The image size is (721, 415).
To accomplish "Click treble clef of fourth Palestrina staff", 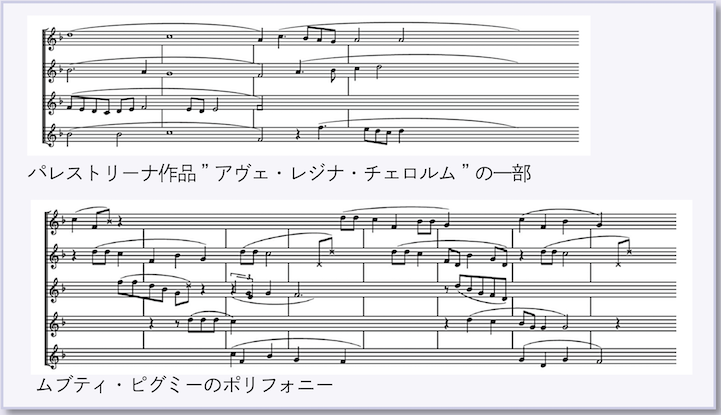I will 52,134.
